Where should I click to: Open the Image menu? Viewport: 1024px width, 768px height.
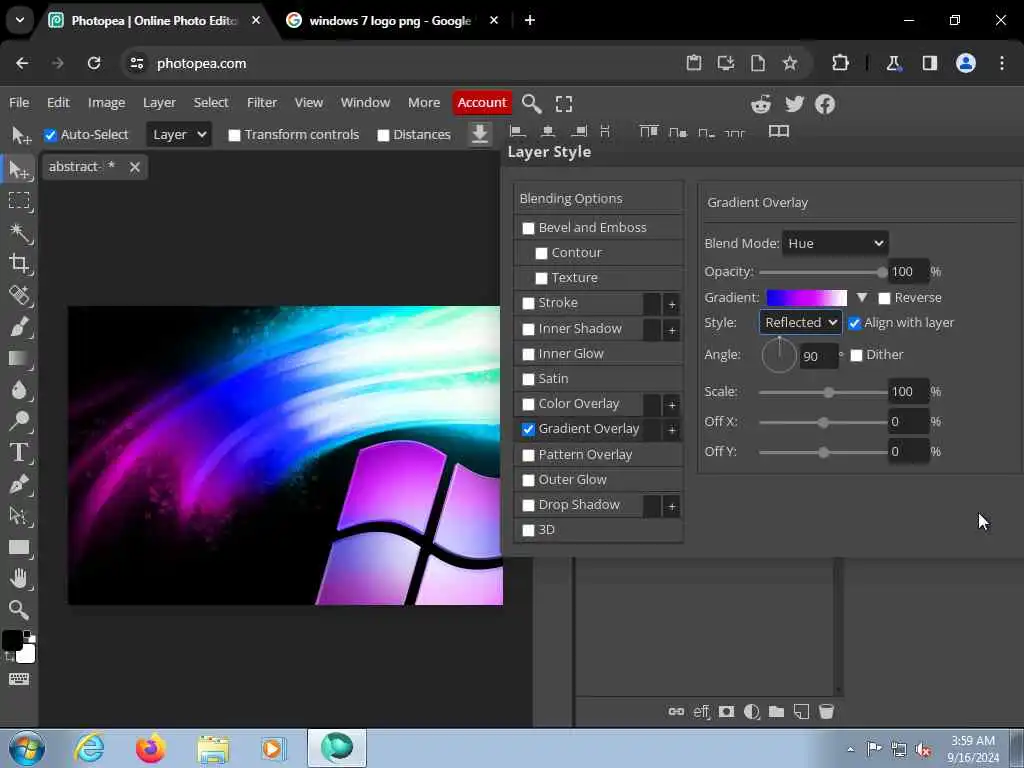point(106,103)
